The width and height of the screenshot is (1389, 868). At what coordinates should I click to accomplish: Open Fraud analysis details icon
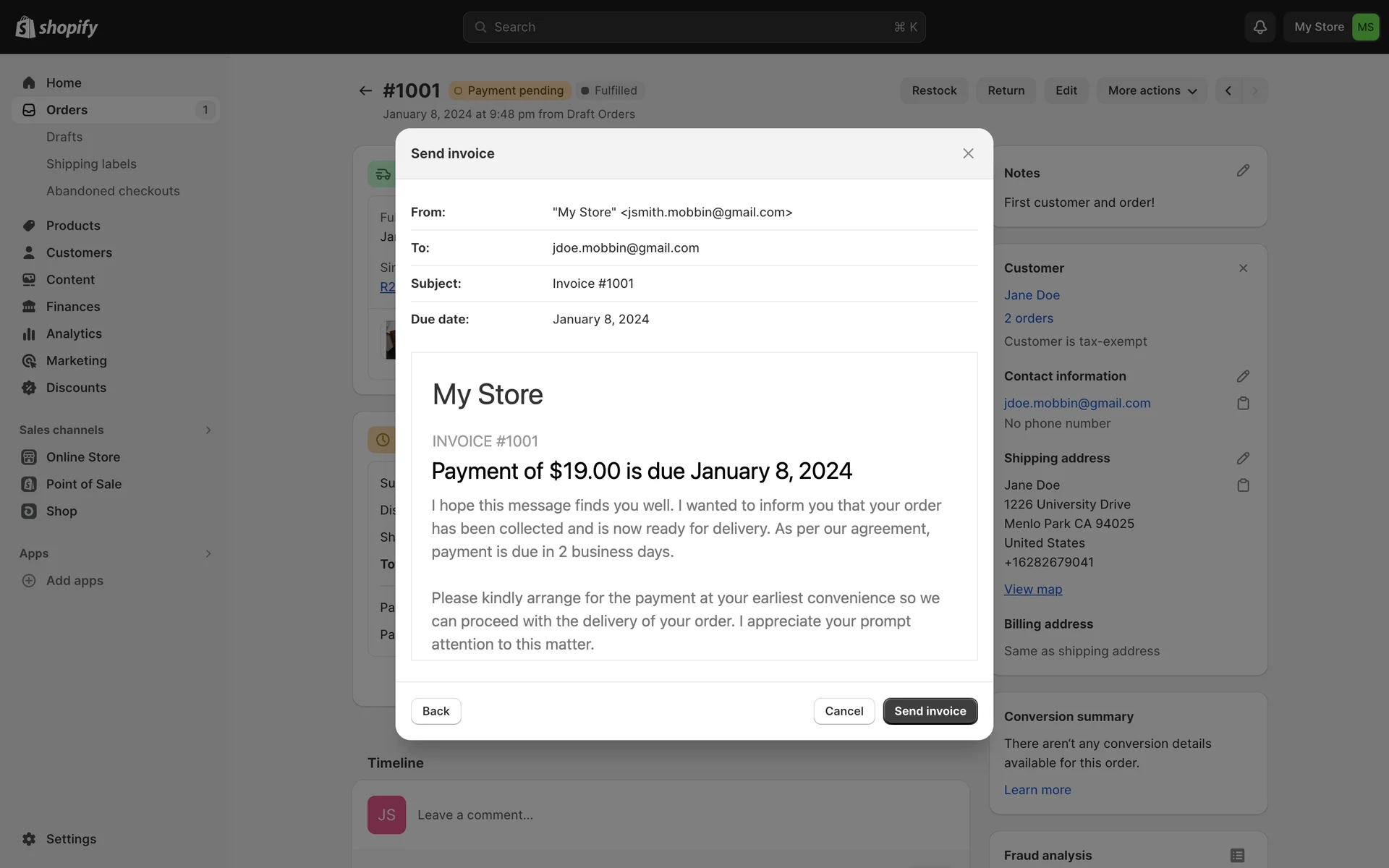pyautogui.click(x=1237, y=855)
